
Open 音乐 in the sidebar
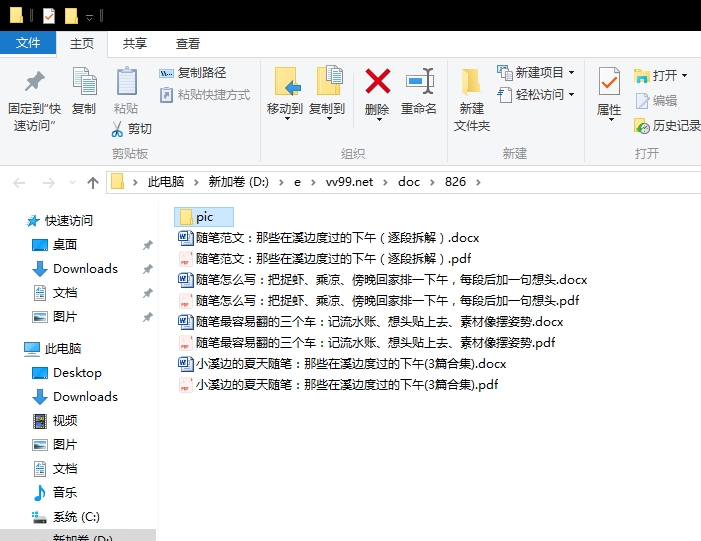pos(55,493)
